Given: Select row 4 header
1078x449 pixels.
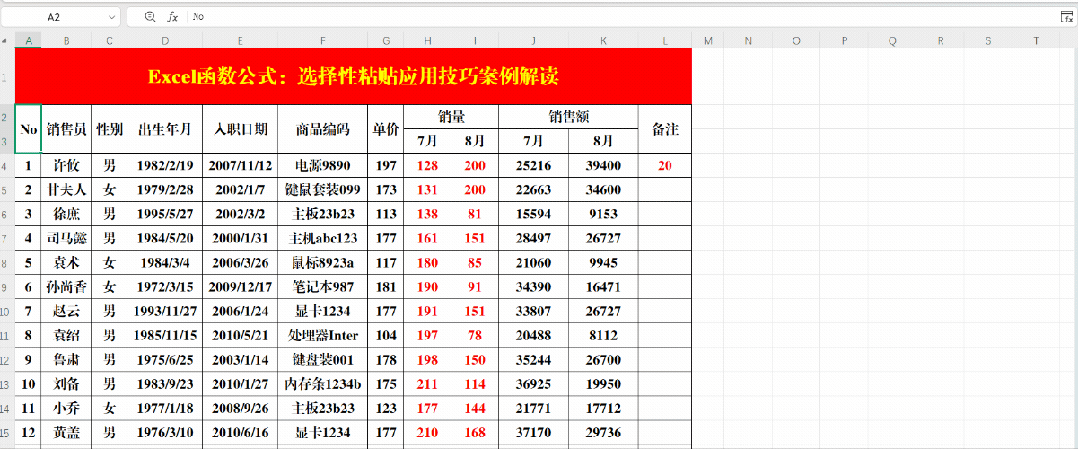Looking at the screenshot, I should [x=7, y=166].
